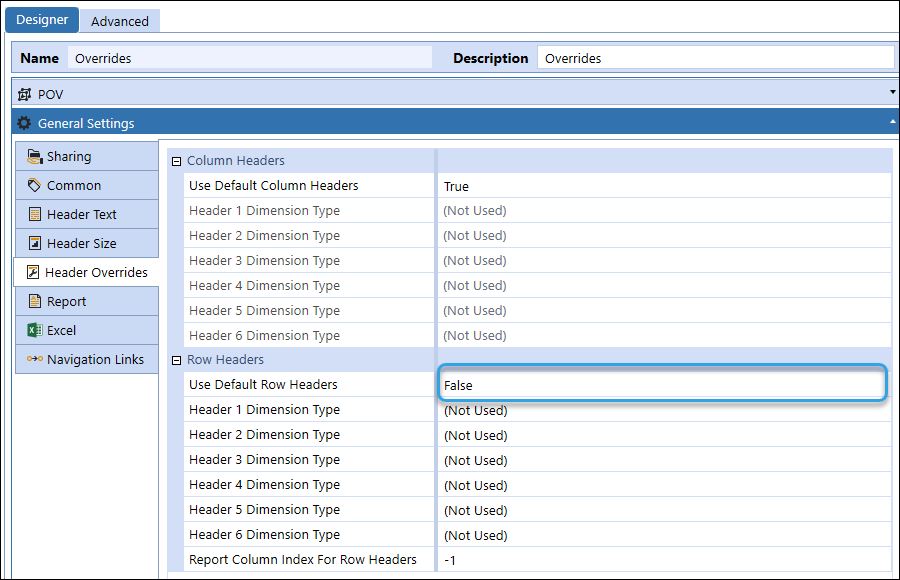Image resolution: width=900 pixels, height=580 pixels.
Task: Open Column Headers Header 1 Dimension Type value
Action: pyautogui.click(x=664, y=211)
